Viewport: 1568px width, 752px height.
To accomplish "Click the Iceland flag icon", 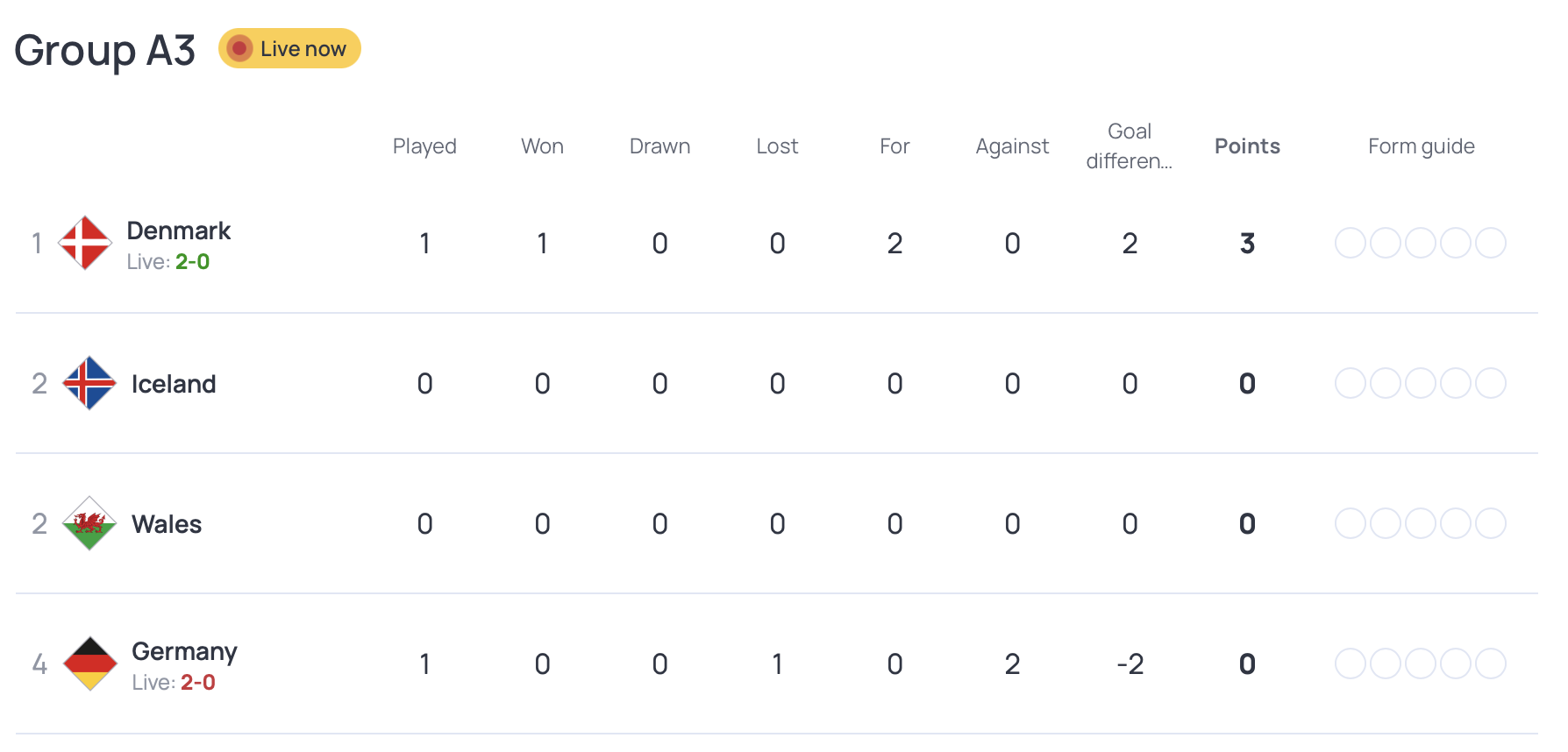I will (x=89, y=383).
